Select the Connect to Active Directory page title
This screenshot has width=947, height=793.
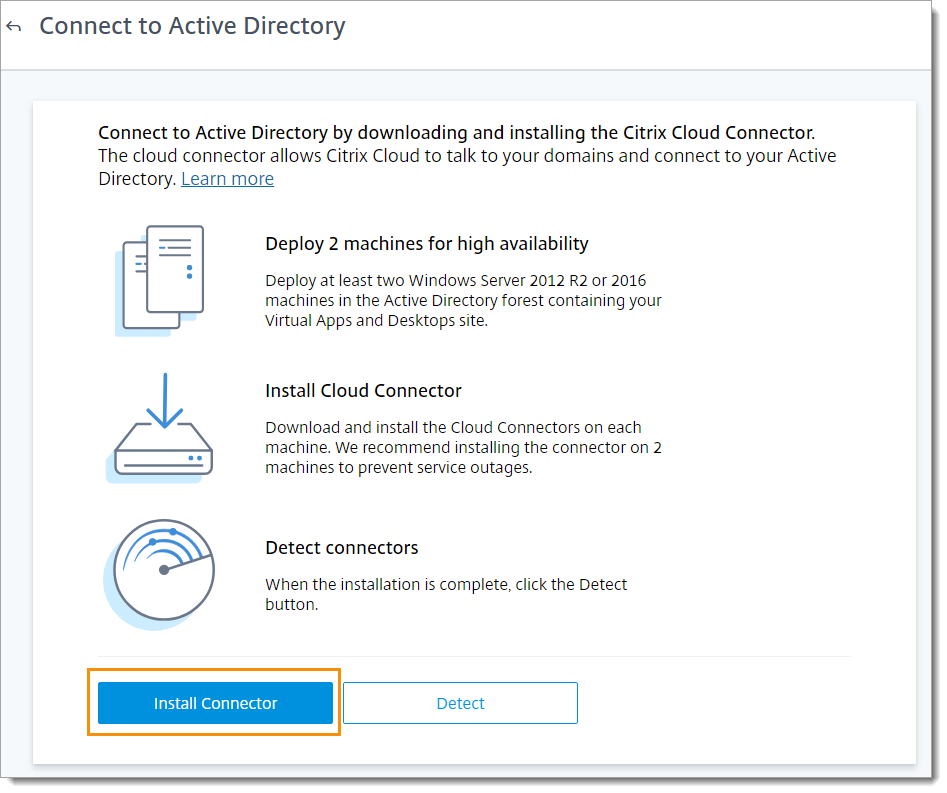click(192, 26)
